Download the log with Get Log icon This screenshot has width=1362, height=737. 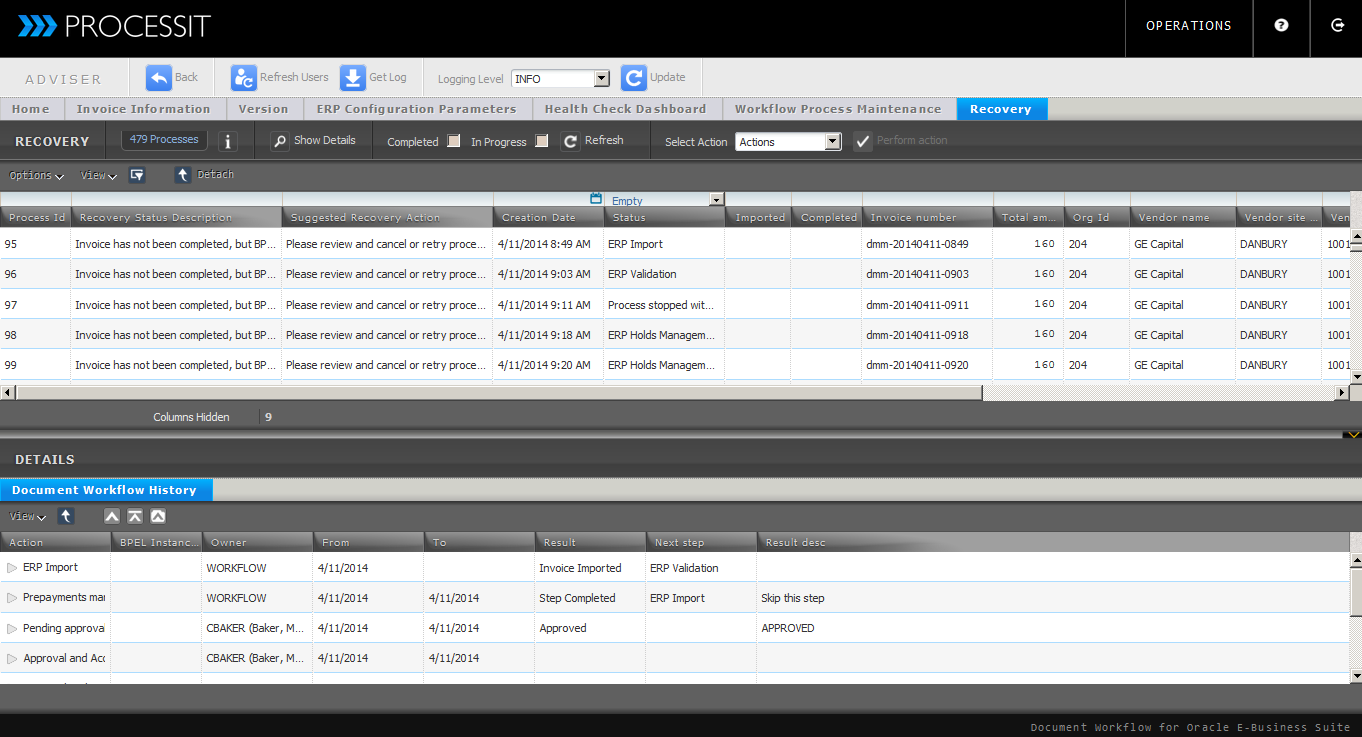[353, 78]
